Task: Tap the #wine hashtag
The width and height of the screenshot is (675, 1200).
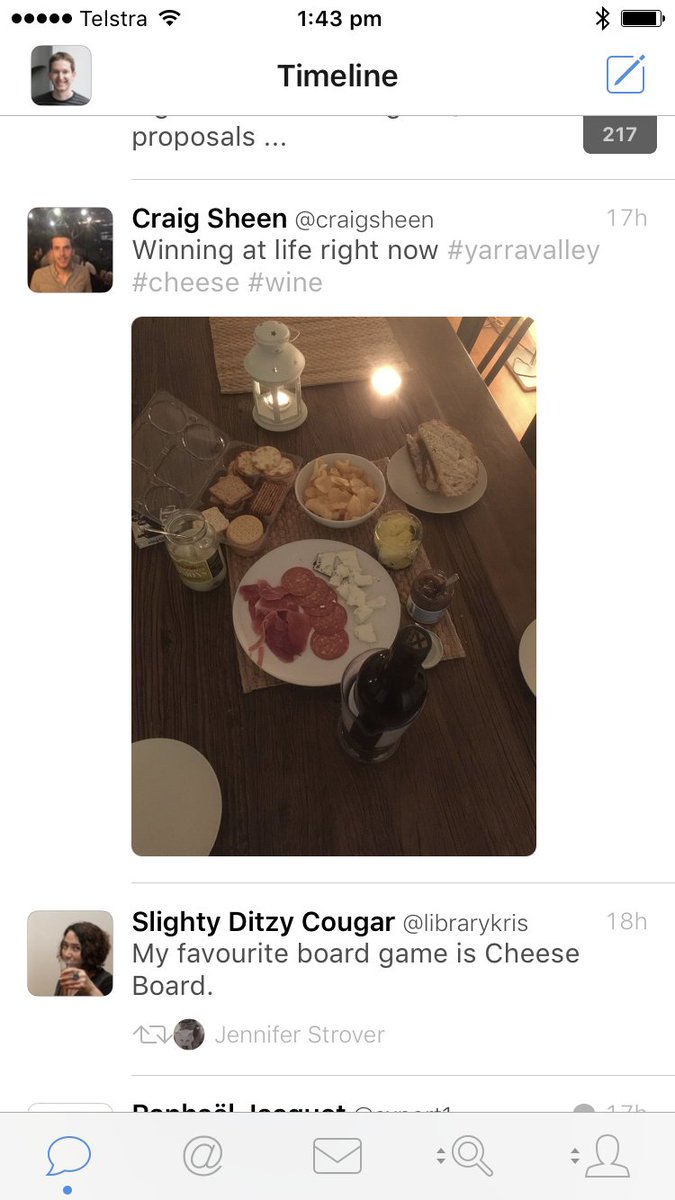Action: 286,283
